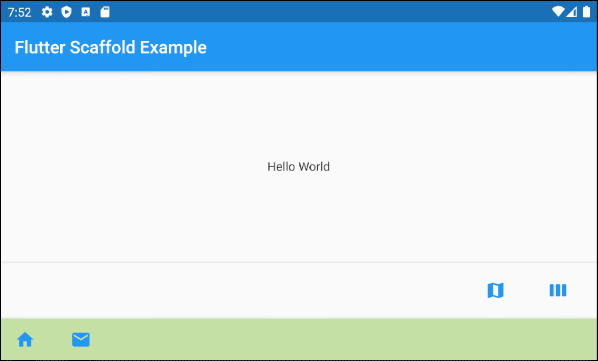This screenshot has width=598, height=361.
Task: Click the shield play status icon
Action: coord(66,12)
